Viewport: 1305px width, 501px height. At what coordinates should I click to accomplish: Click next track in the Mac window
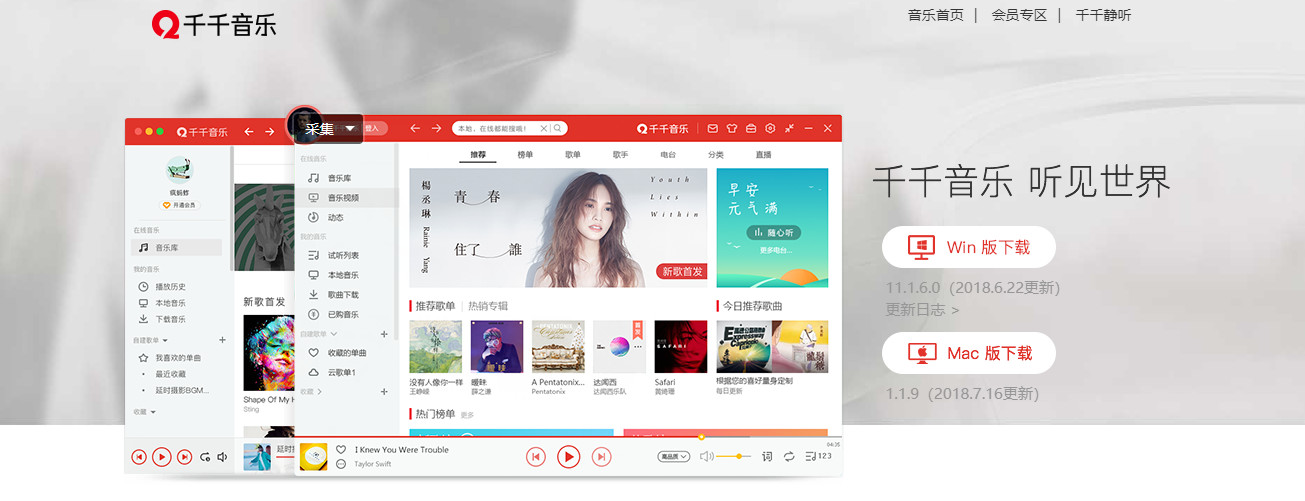(x=184, y=457)
